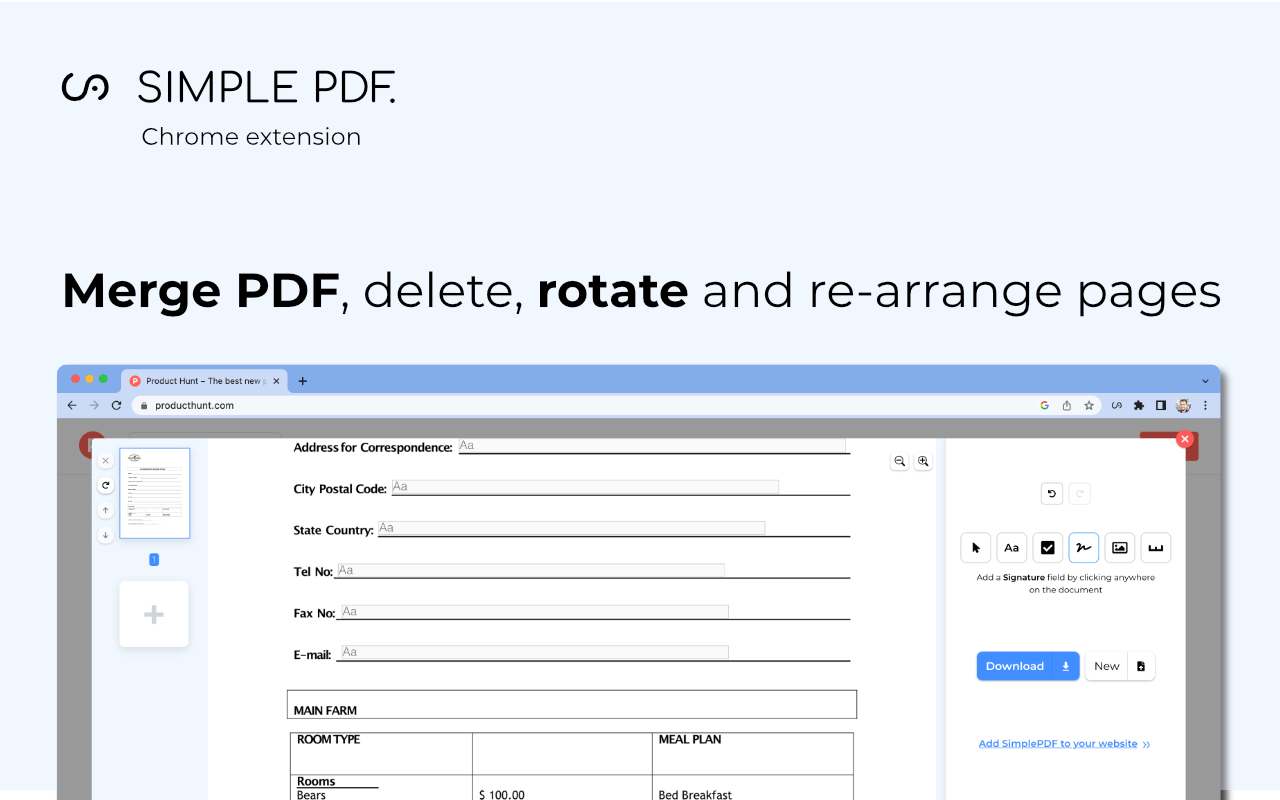Click the Google icon in address bar

click(1044, 405)
